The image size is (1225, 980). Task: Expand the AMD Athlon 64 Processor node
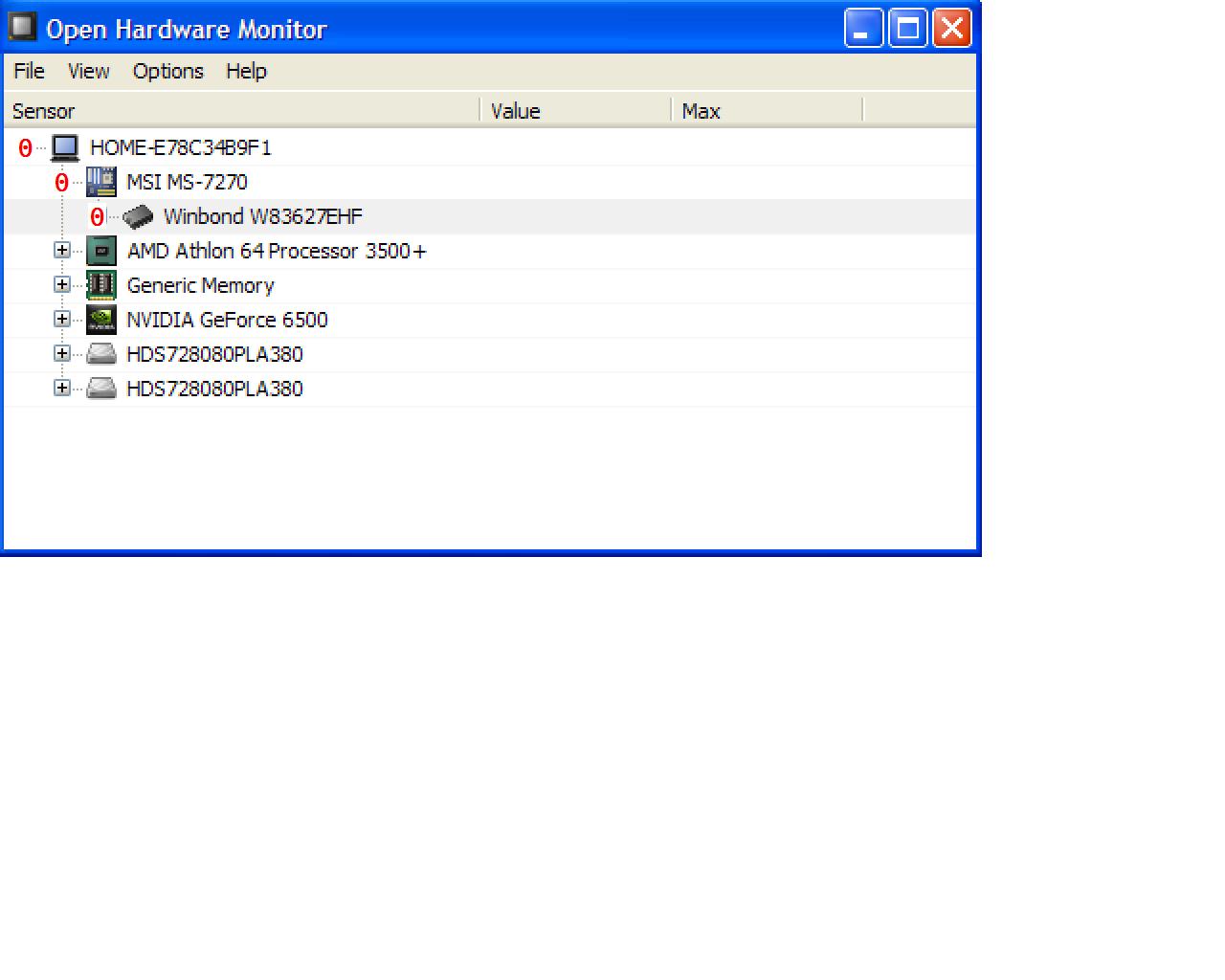pyautogui.click(x=62, y=251)
